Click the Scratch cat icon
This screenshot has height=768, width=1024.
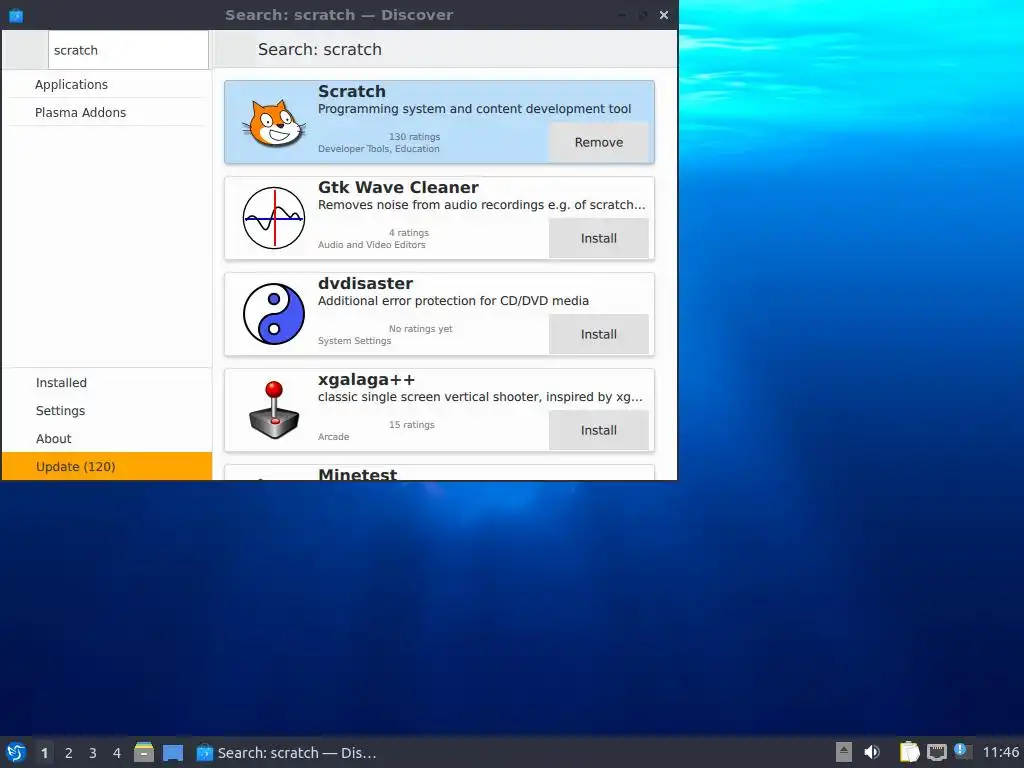[274, 123]
